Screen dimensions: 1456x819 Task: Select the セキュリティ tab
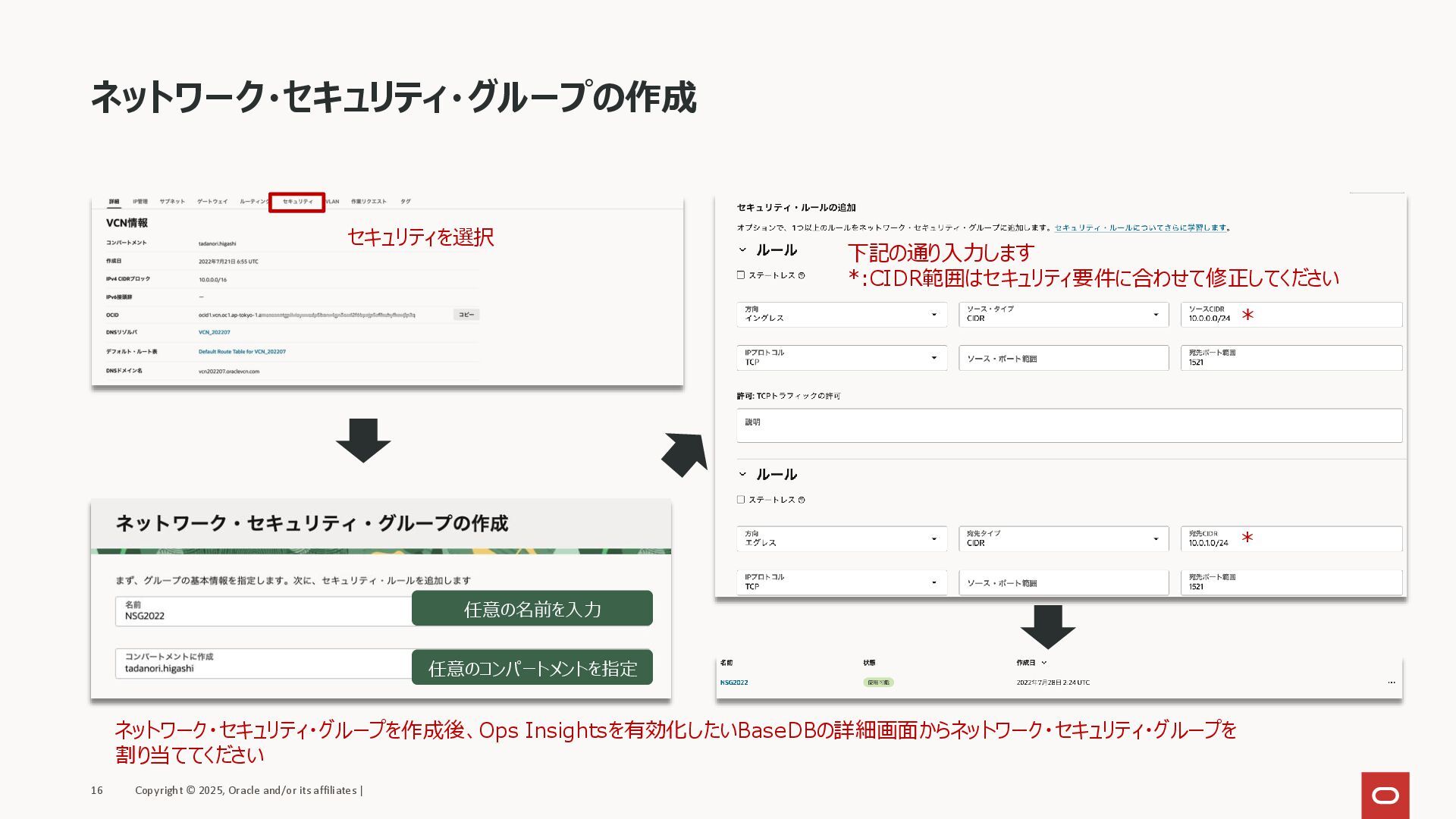coord(297,202)
